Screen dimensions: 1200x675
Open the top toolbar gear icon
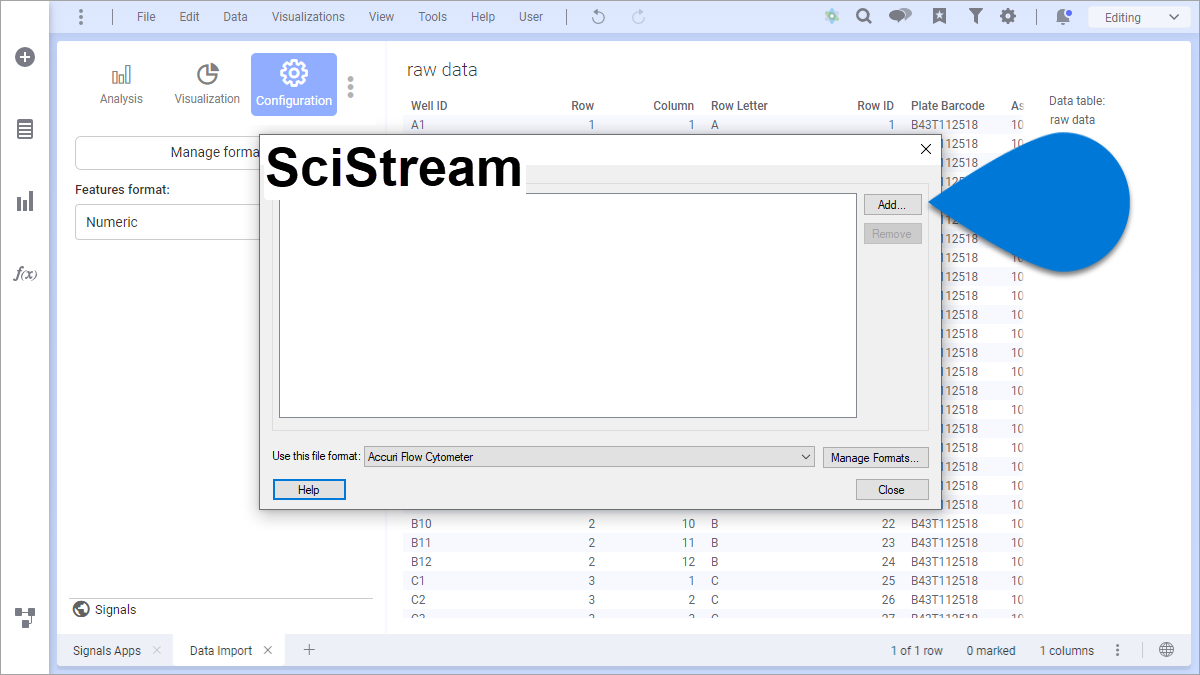click(x=1008, y=17)
